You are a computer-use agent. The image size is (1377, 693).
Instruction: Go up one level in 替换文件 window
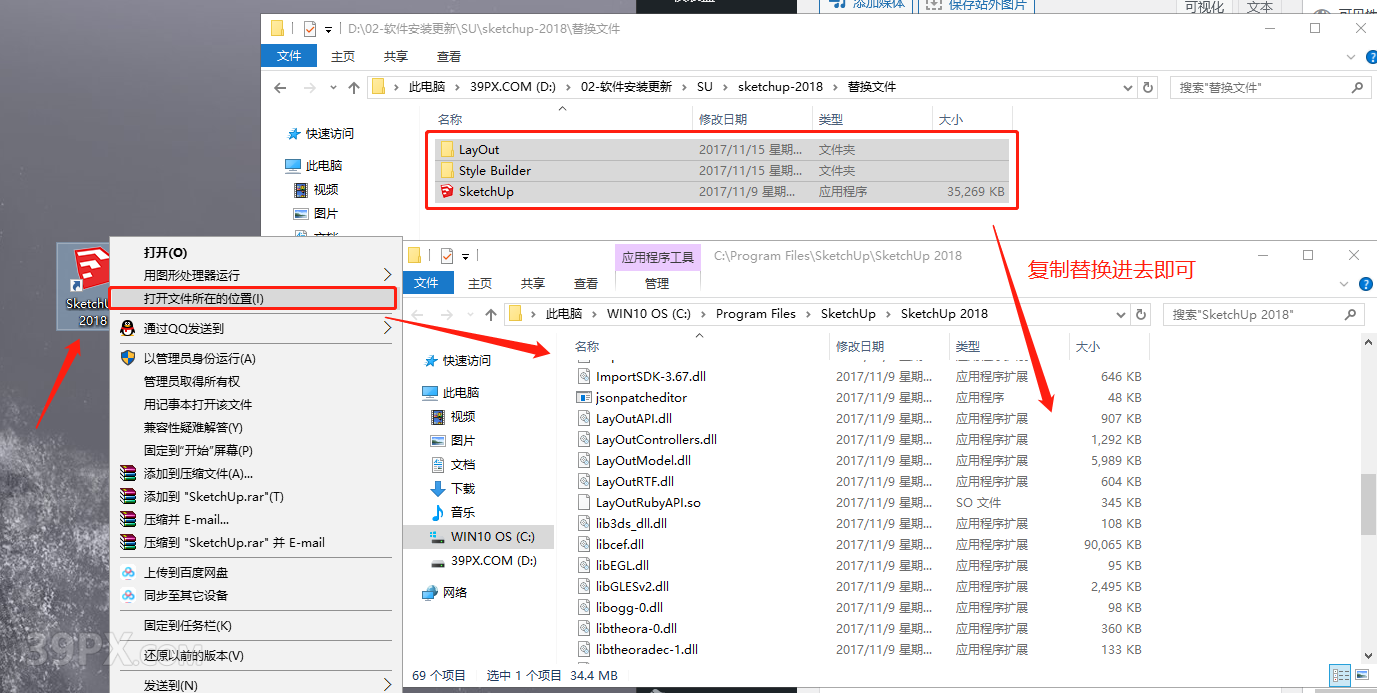(x=354, y=87)
